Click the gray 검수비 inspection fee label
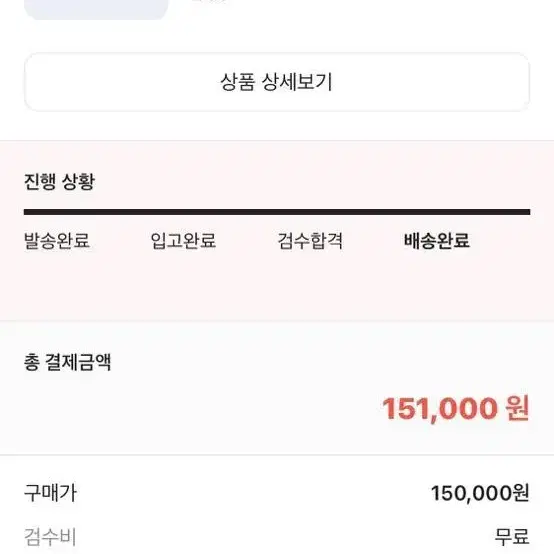Image resolution: width=554 pixels, height=554 pixels. [x=50, y=537]
